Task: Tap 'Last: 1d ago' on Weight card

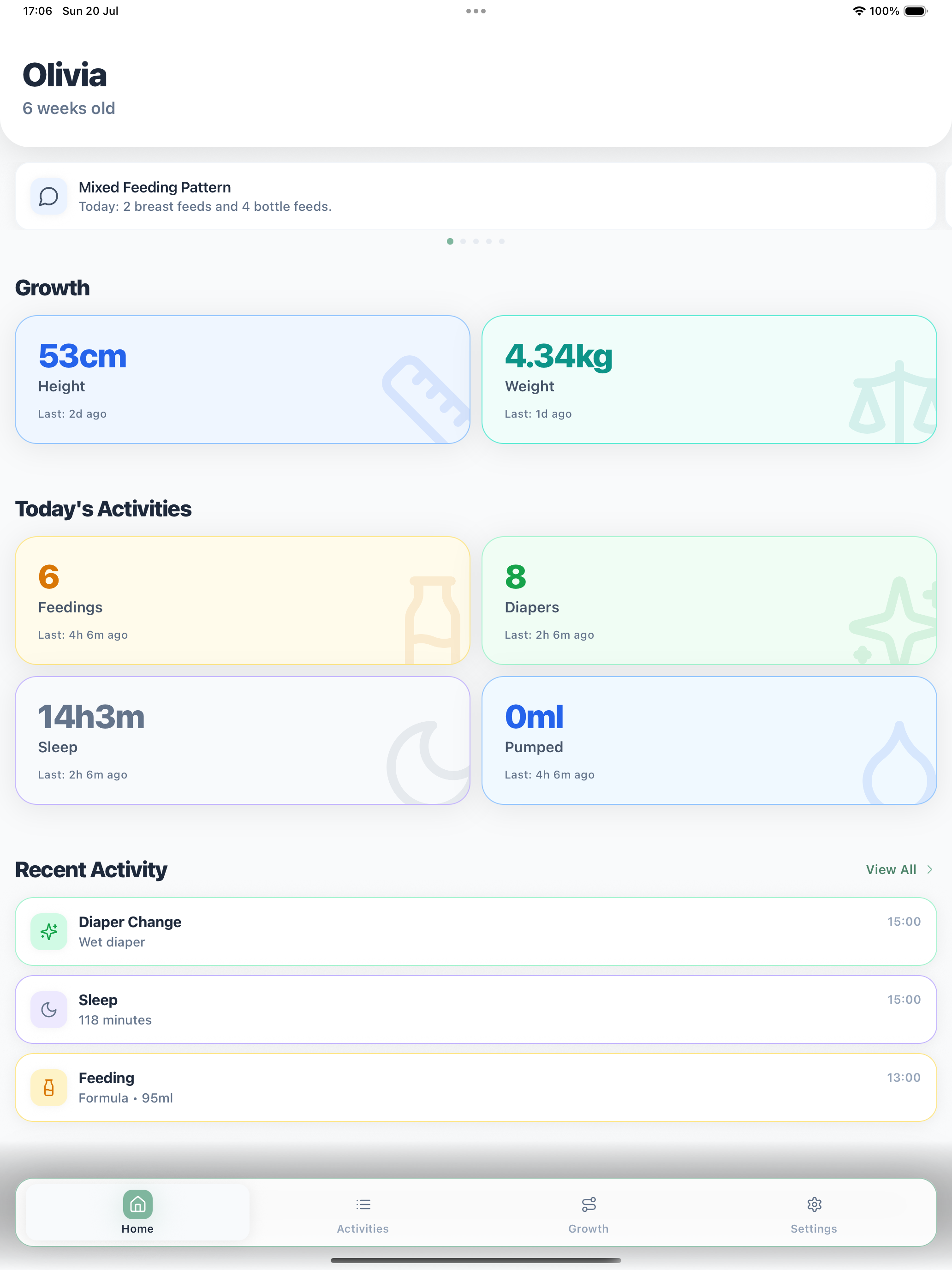Action: pos(538,414)
